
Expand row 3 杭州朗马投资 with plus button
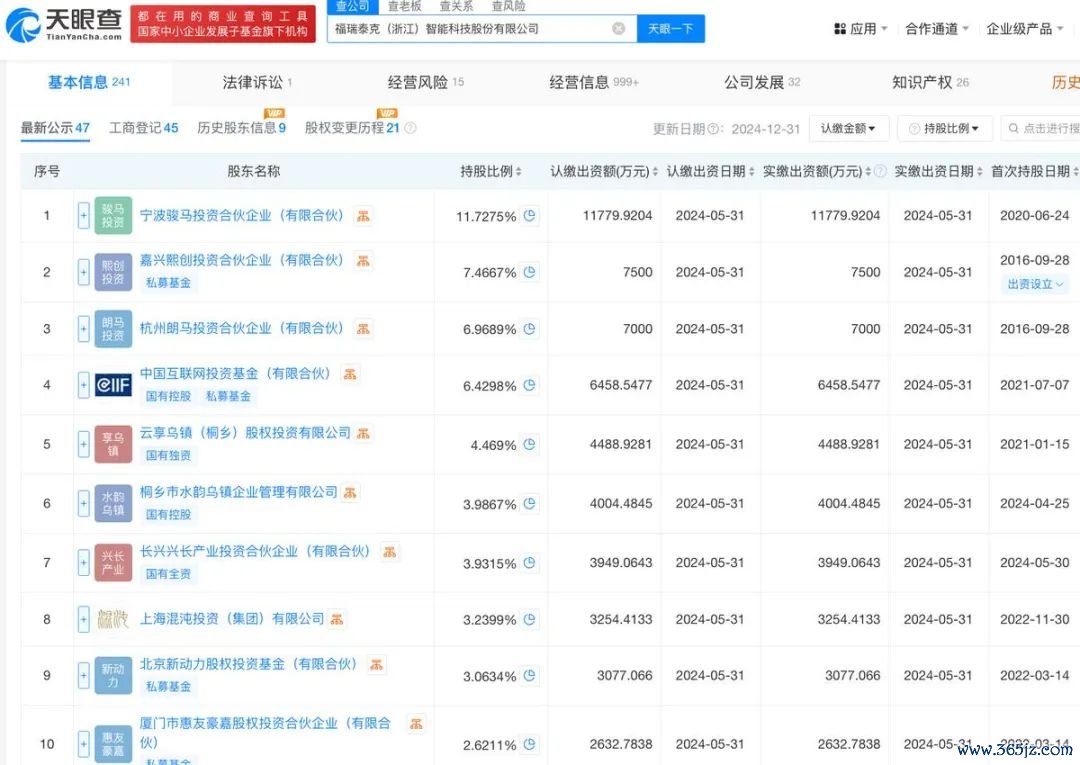pos(83,328)
